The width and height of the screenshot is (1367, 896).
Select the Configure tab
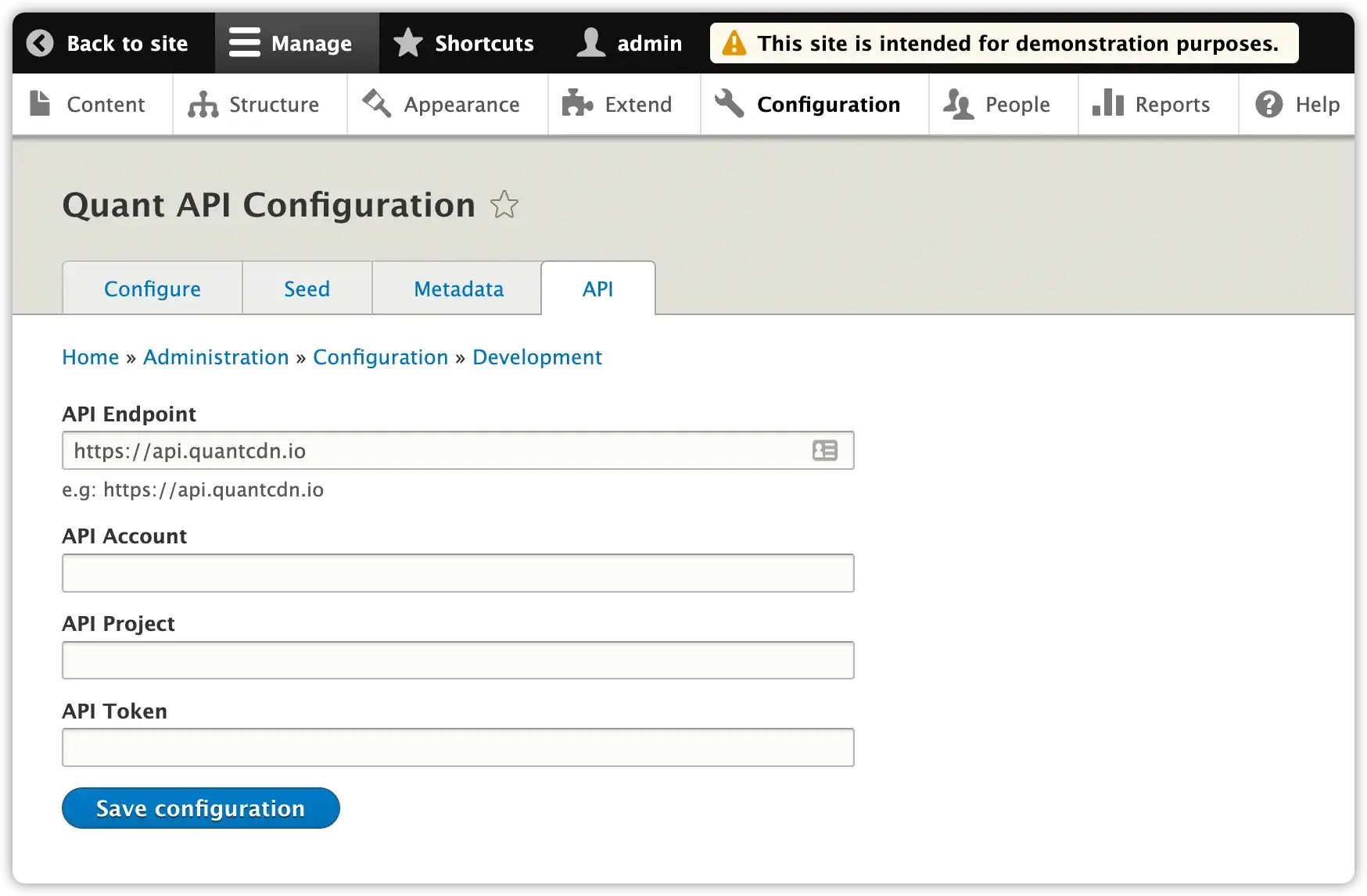[152, 288]
